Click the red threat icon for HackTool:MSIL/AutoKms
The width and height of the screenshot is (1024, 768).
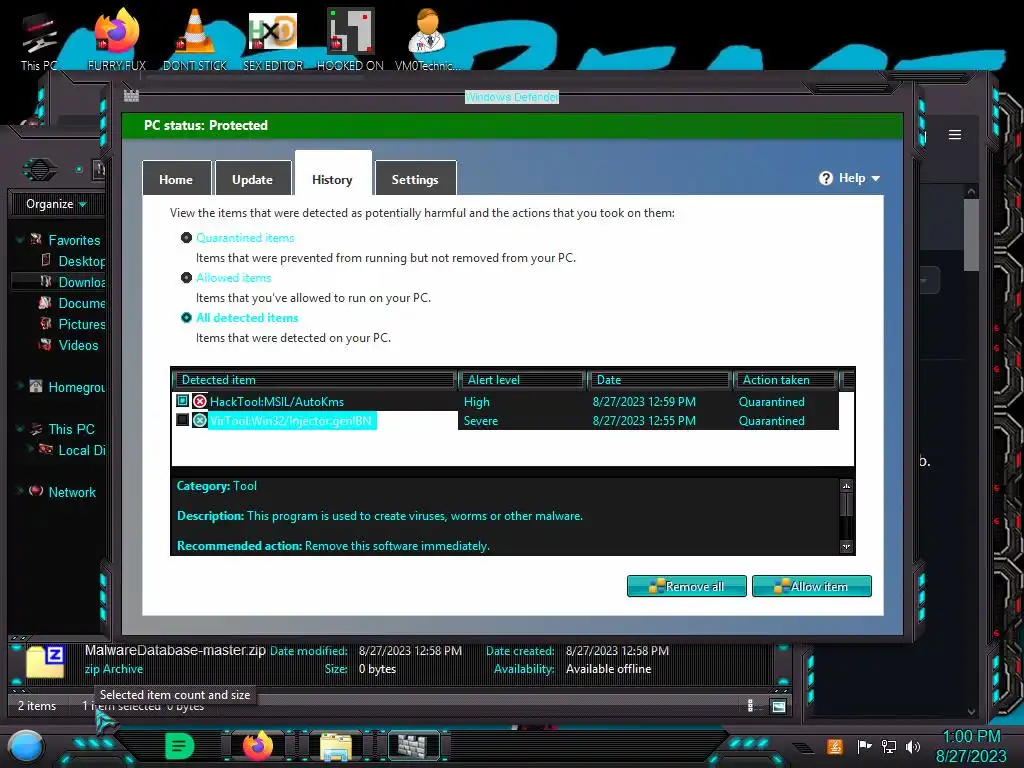(200, 402)
